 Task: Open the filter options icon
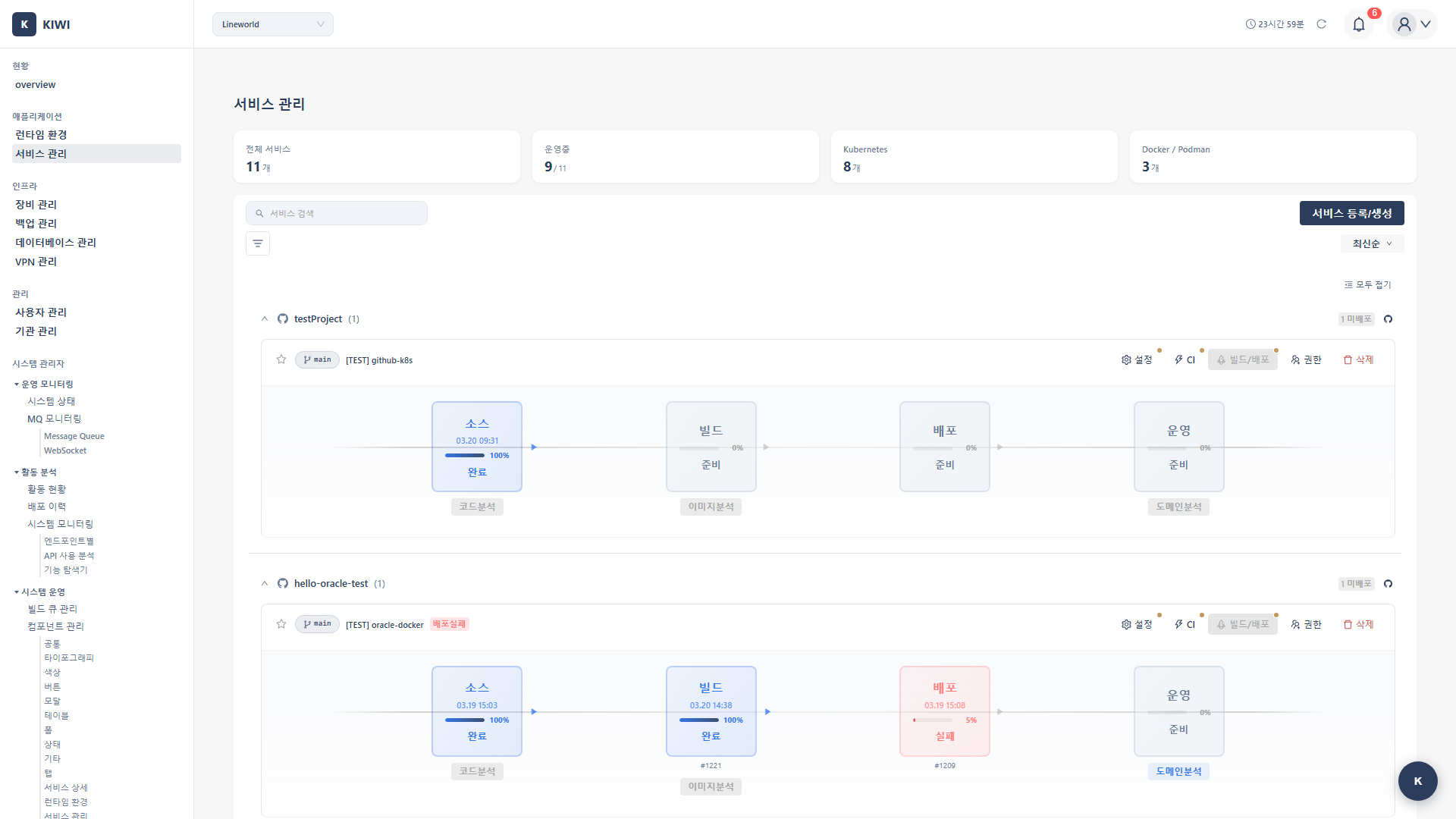258,243
